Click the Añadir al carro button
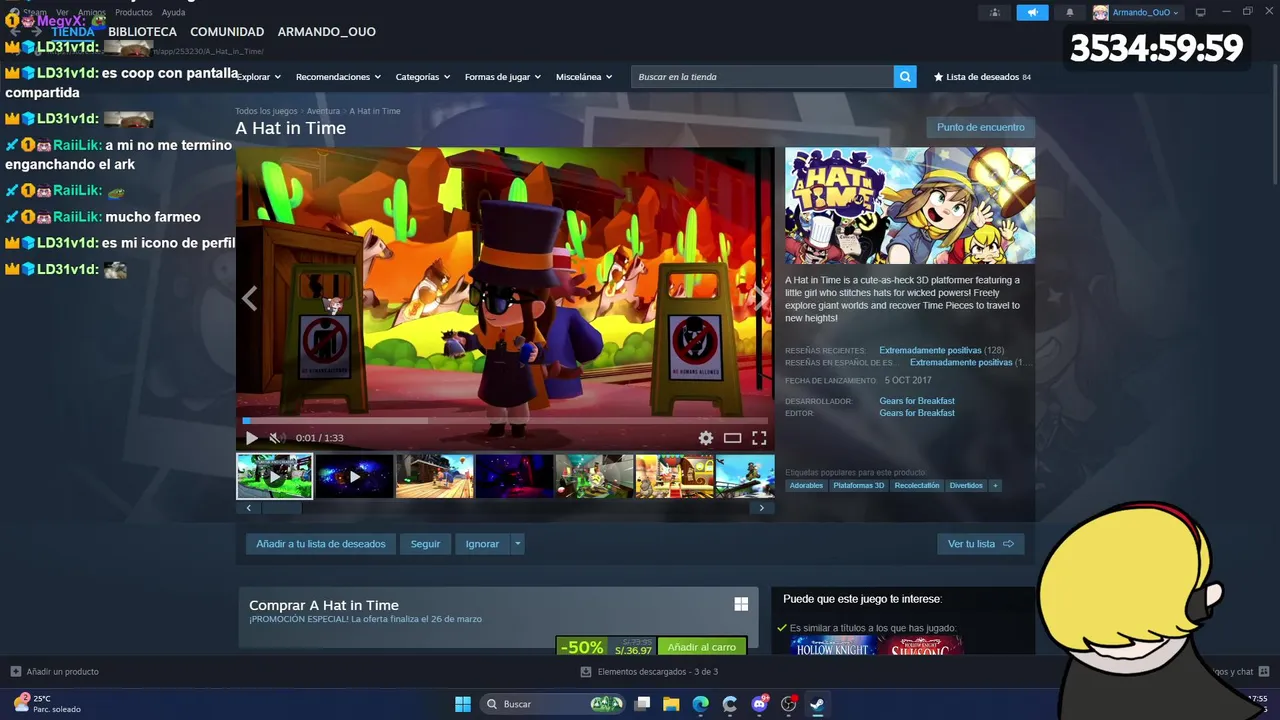The height and width of the screenshot is (720, 1280). pyautogui.click(x=702, y=647)
